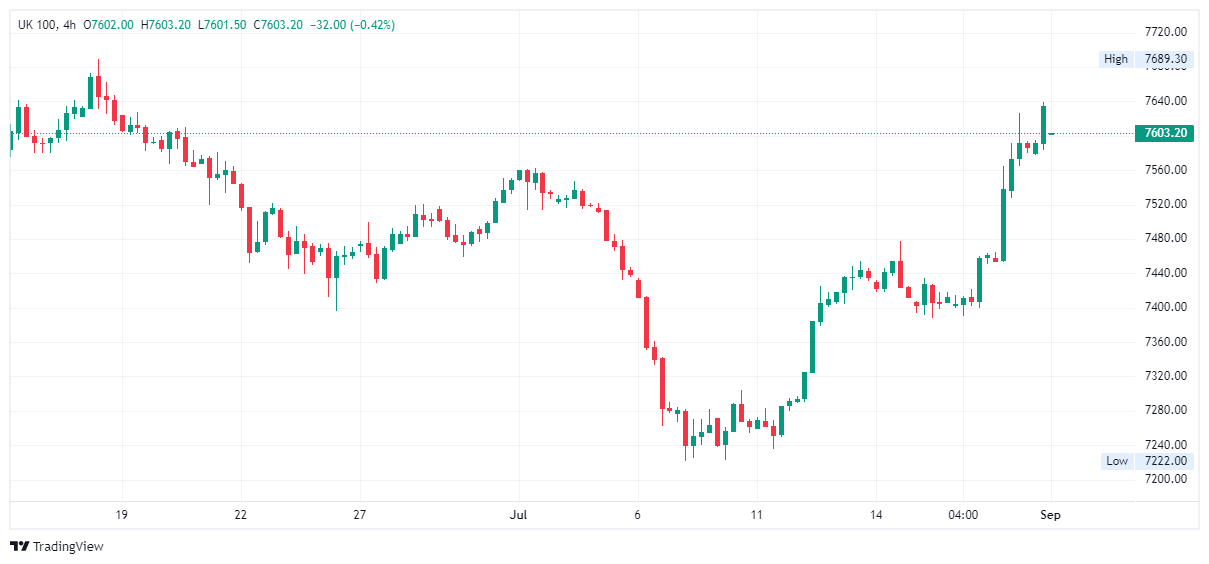Click the 7400.00 price scale label
The width and height of the screenshot is (1209, 564).
click(x=1165, y=307)
